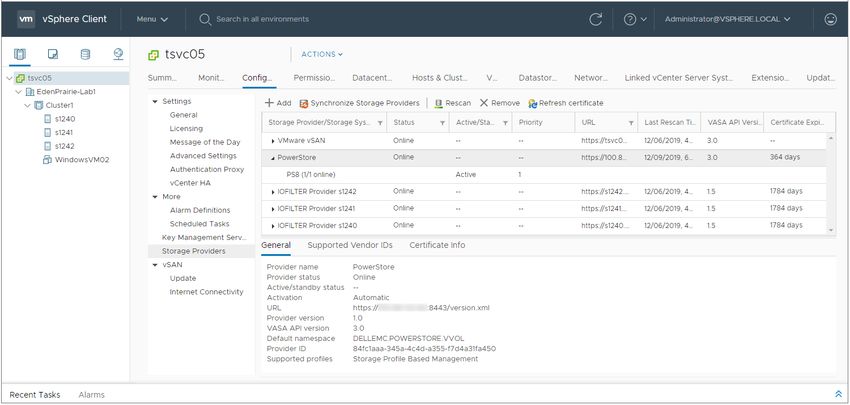Select host s1242 in the tree
850x405 pixels.
[x=64, y=146]
